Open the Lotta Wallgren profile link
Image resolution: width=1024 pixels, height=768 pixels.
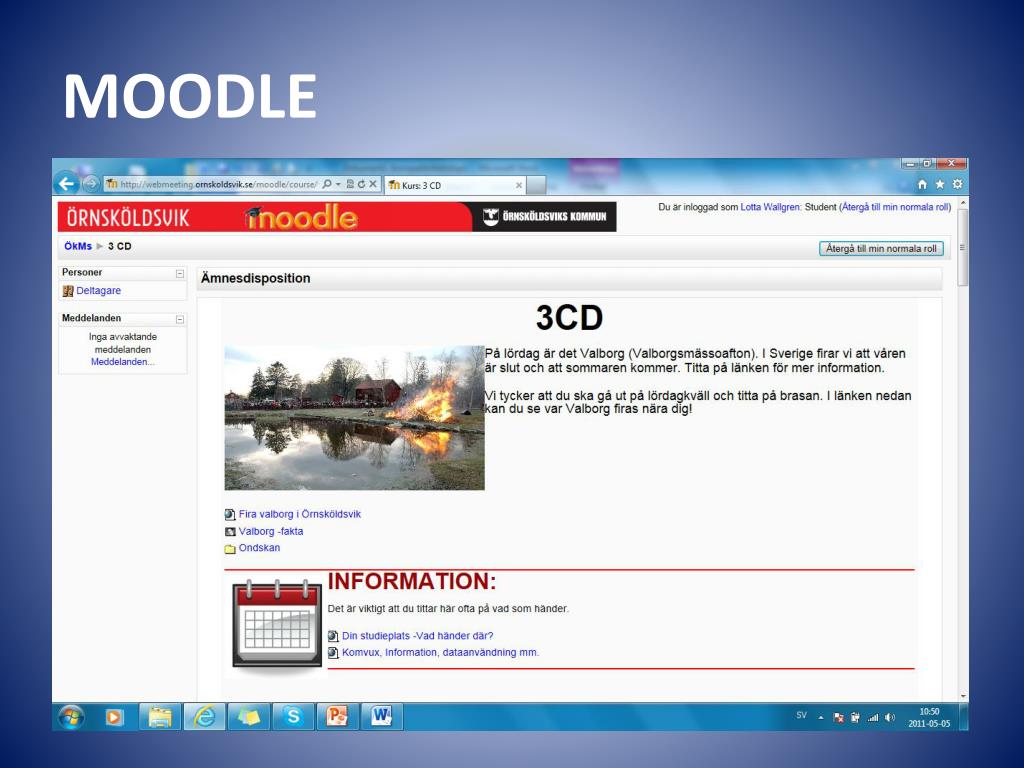click(x=770, y=207)
